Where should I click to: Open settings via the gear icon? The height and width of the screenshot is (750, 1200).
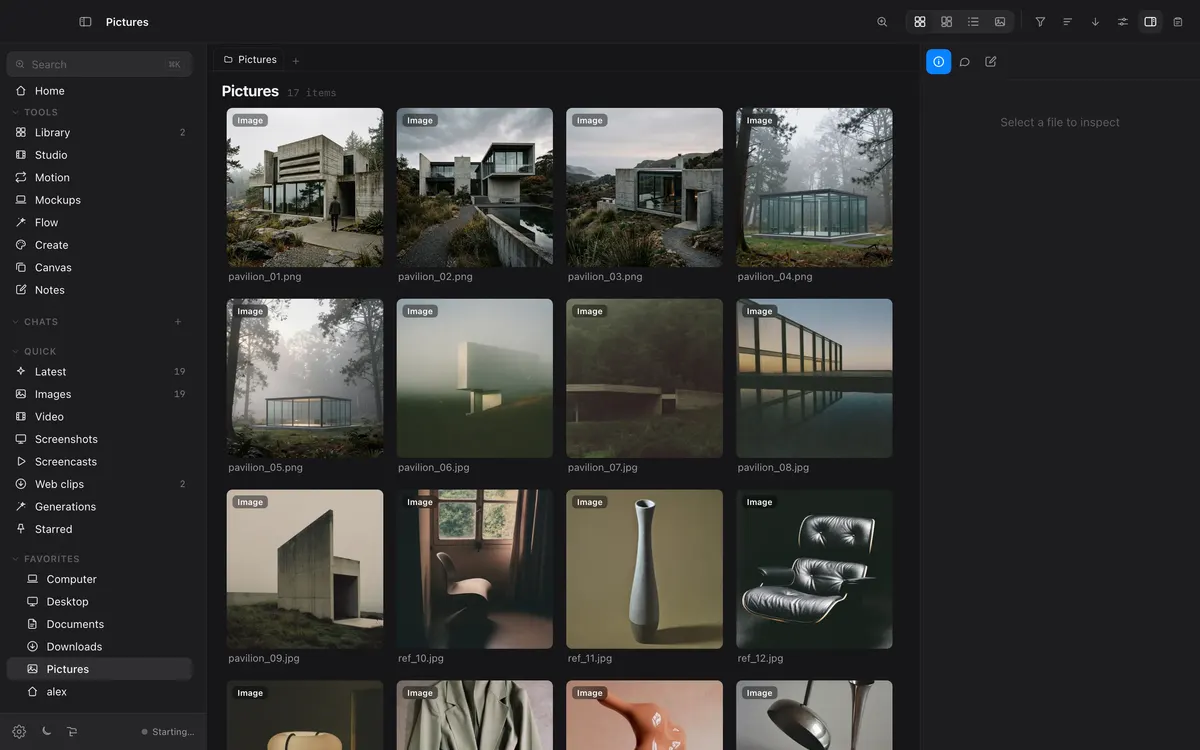pyautogui.click(x=19, y=731)
